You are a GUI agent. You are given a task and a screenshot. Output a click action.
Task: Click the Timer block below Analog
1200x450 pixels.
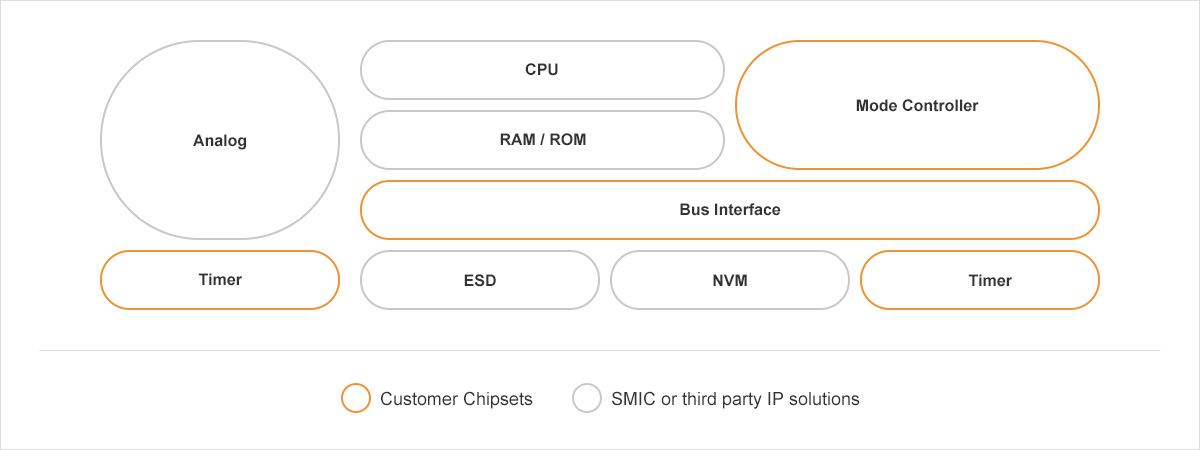pos(220,280)
